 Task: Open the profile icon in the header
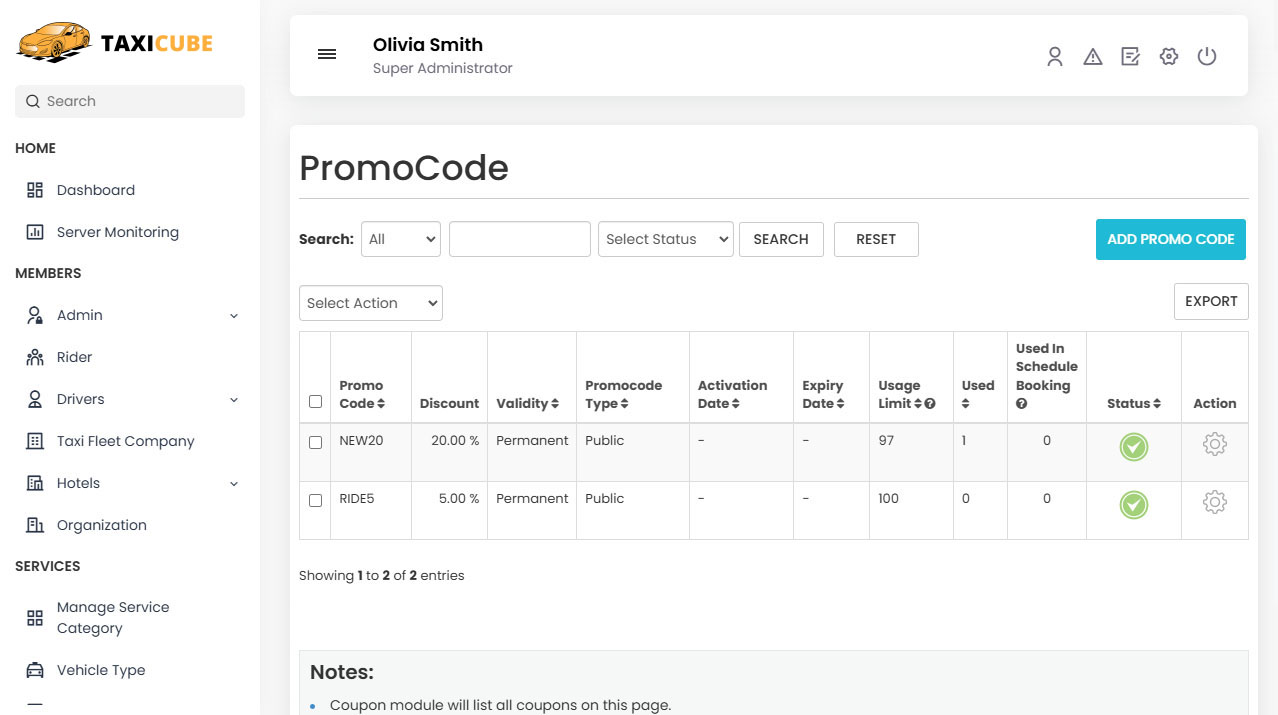(1054, 57)
